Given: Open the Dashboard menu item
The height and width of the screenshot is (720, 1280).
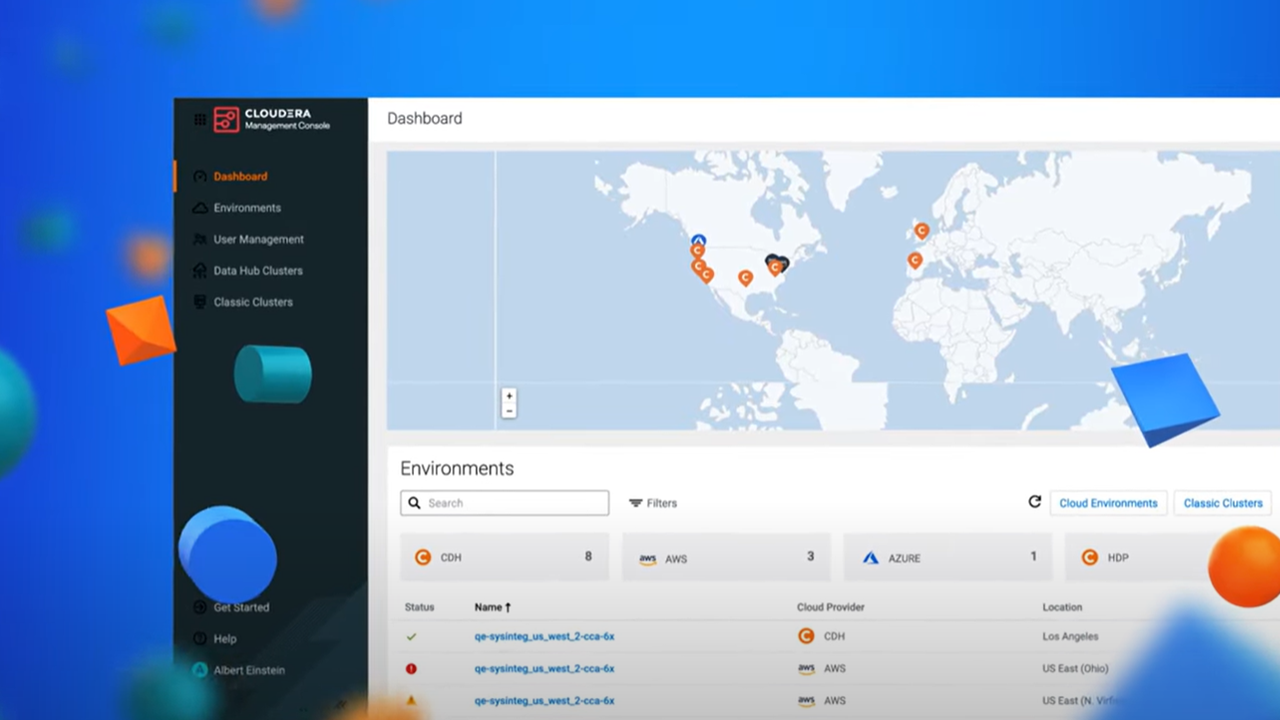Looking at the screenshot, I should pyautogui.click(x=240, y=176).
